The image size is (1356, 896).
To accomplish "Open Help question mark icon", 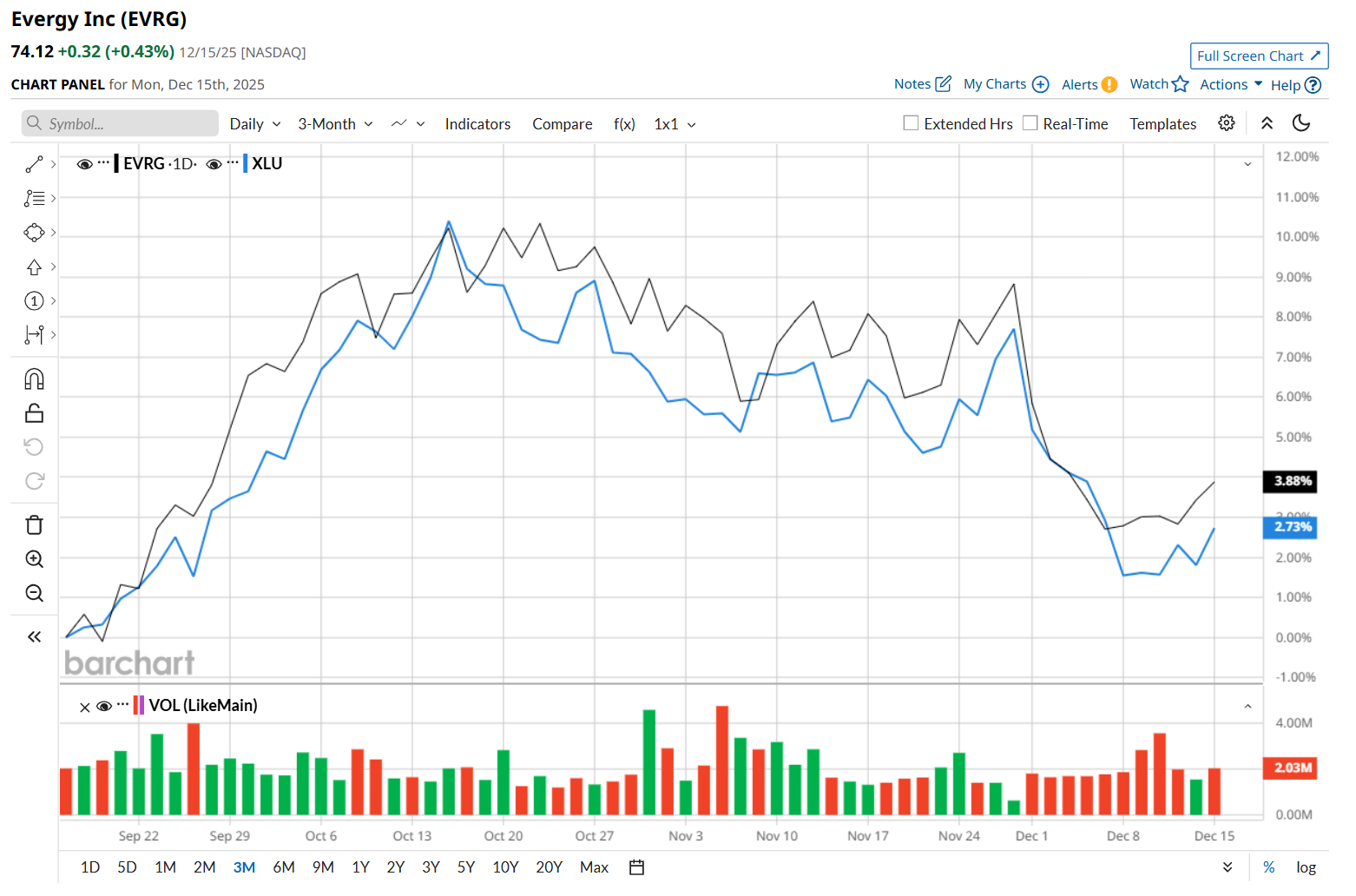I will 1313,85.
